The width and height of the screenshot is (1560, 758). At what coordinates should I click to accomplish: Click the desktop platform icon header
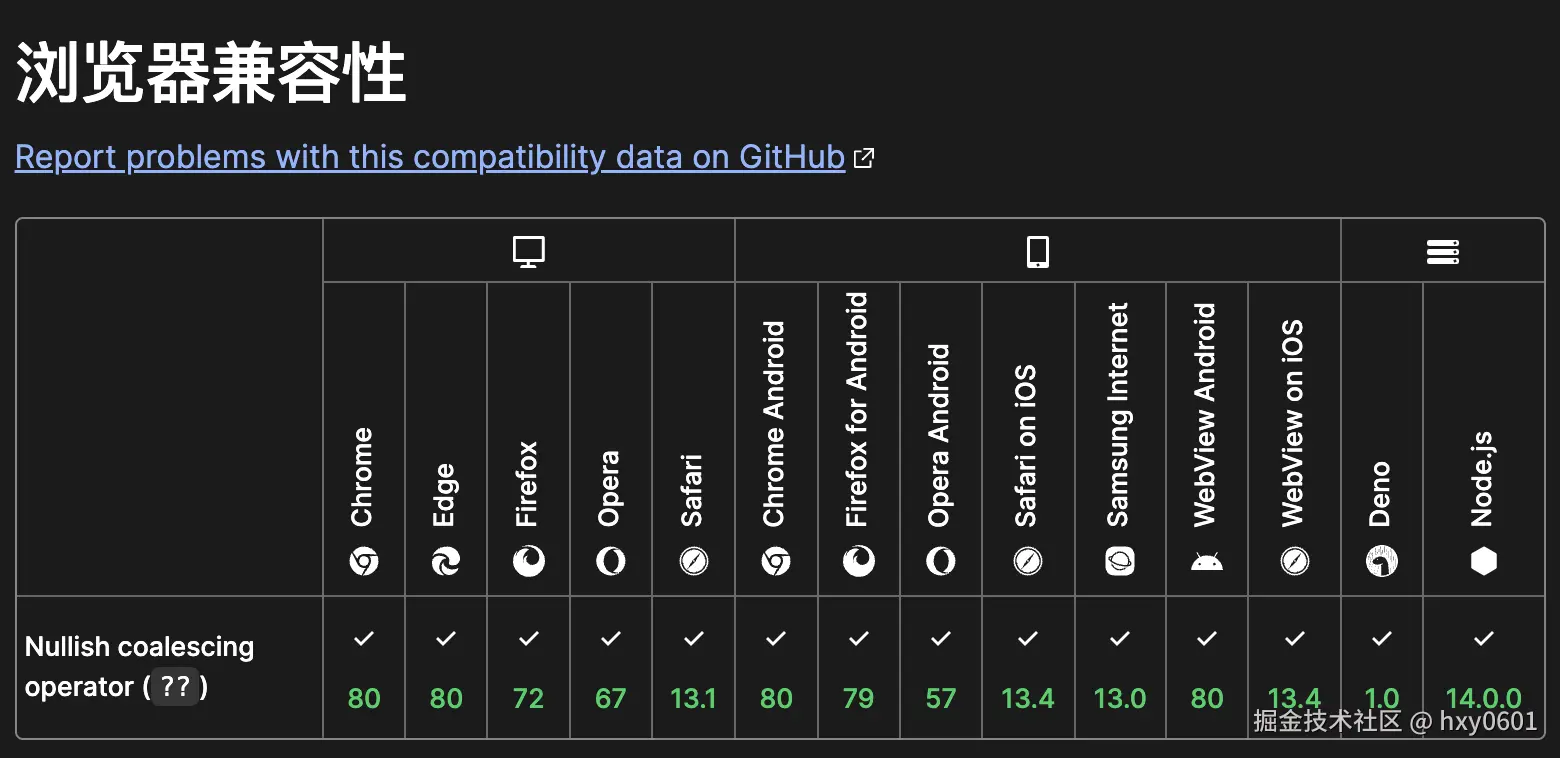(x=528, y=251)
